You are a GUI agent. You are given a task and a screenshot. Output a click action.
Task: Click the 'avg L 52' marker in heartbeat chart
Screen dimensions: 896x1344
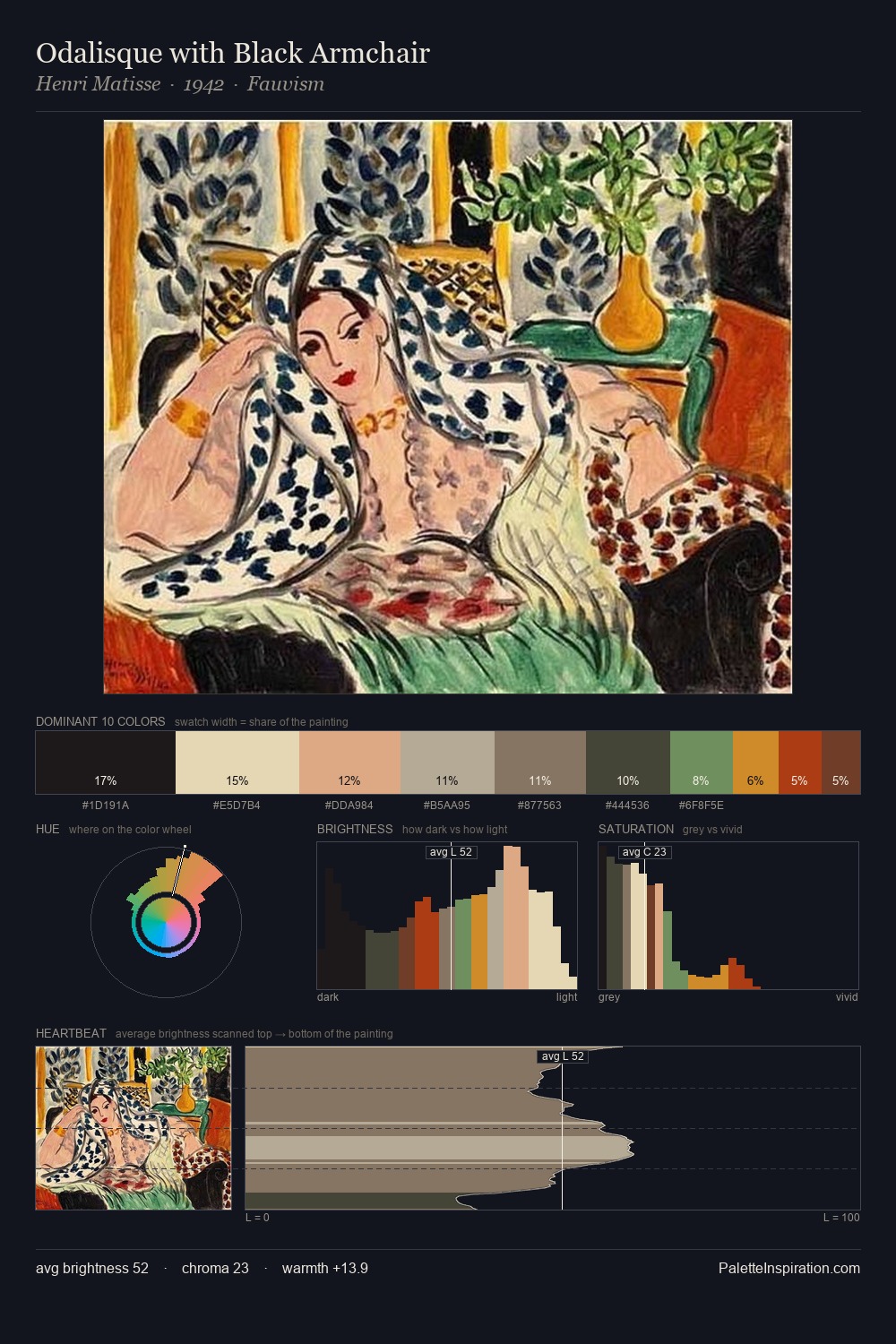pyautogui.click(x=563, y=1056)
